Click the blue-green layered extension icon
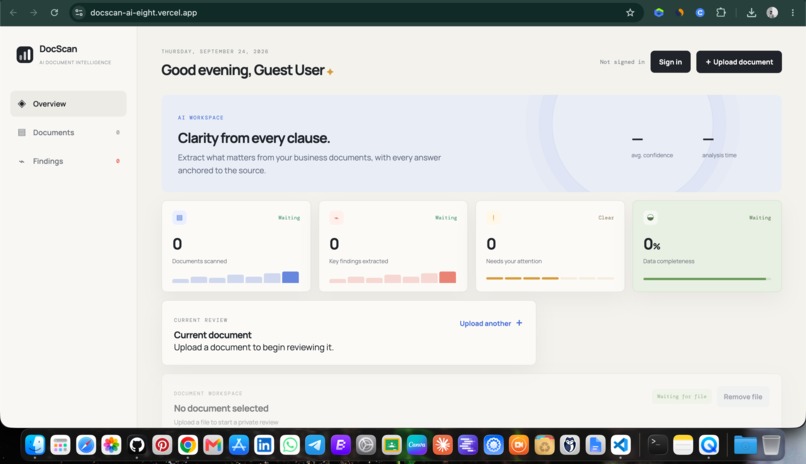Image resolution: width=806 pixels, height=464 pixels. [658, 12]
